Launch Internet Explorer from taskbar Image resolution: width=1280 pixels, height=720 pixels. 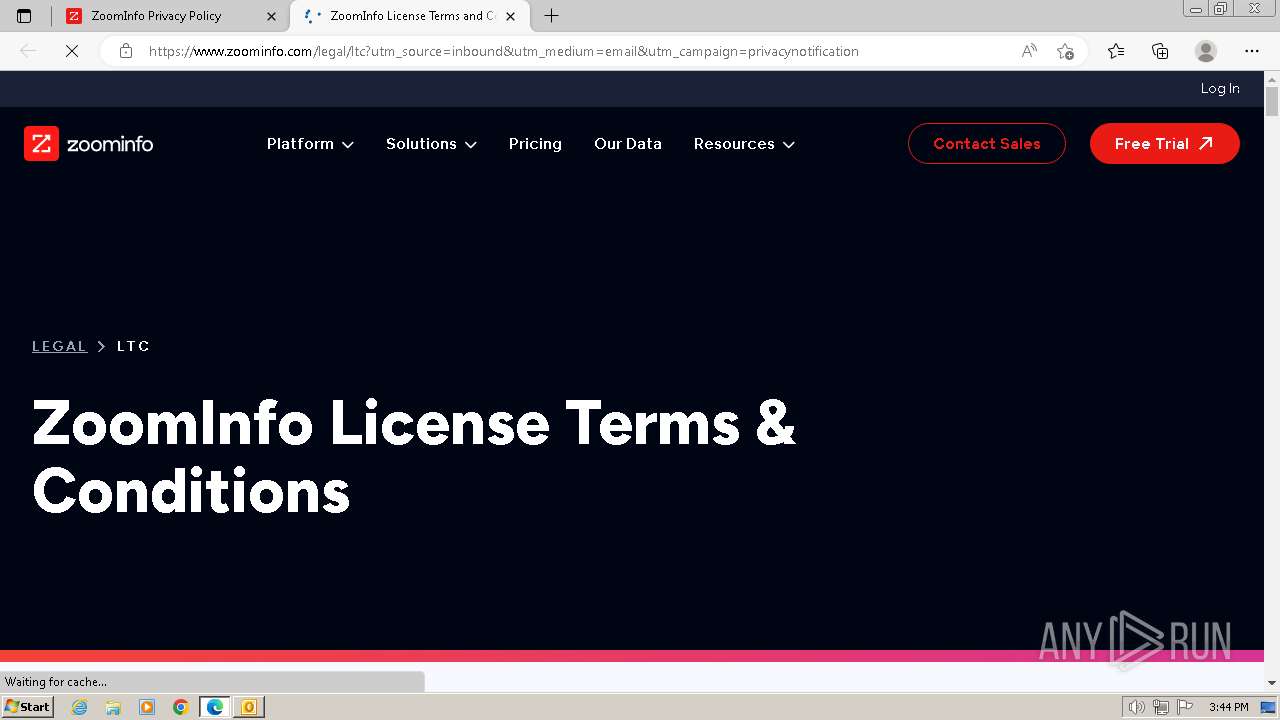(x=80, y=707)
